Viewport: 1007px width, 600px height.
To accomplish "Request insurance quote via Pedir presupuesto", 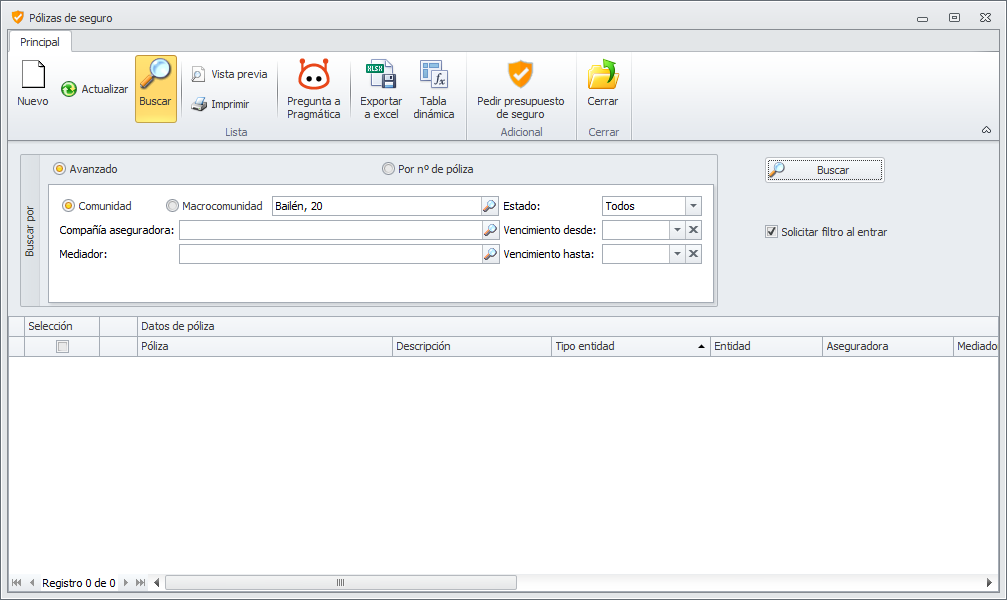I will click(520, 89).
